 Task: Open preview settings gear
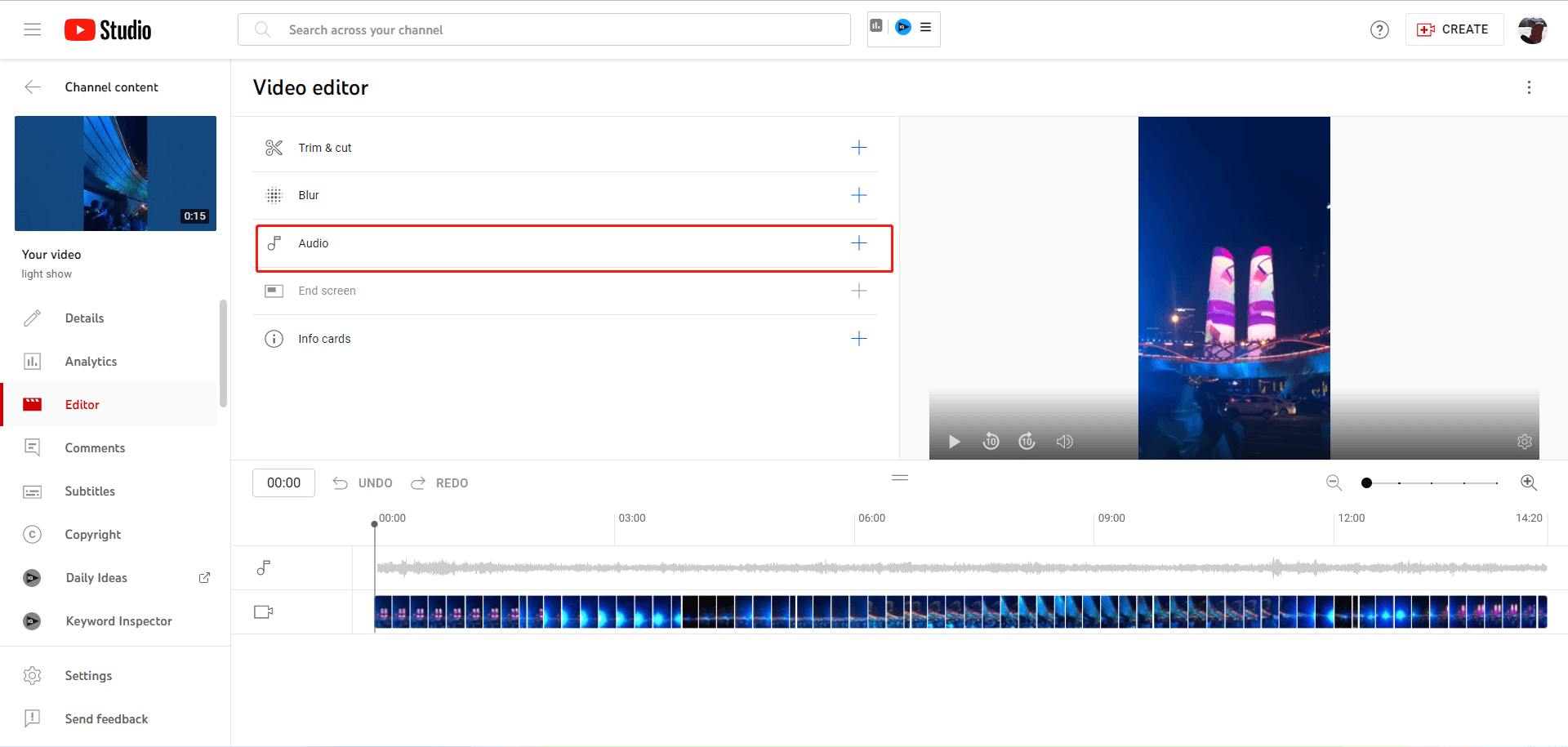click(x=1525, y=442)
